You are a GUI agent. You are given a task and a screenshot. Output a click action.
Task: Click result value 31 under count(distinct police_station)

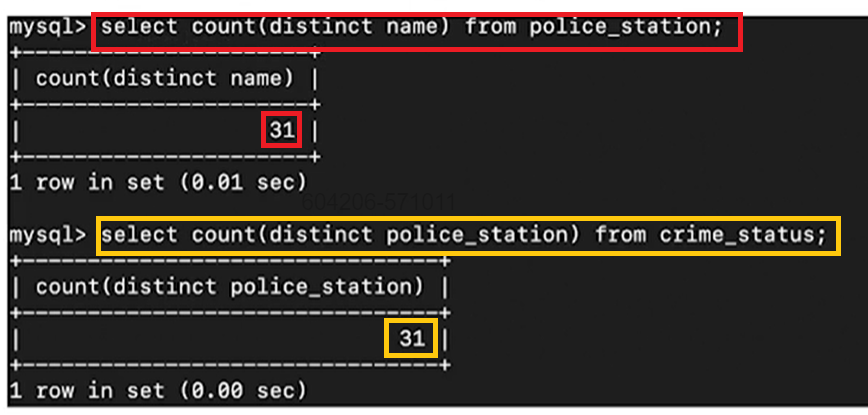(411, 338)
